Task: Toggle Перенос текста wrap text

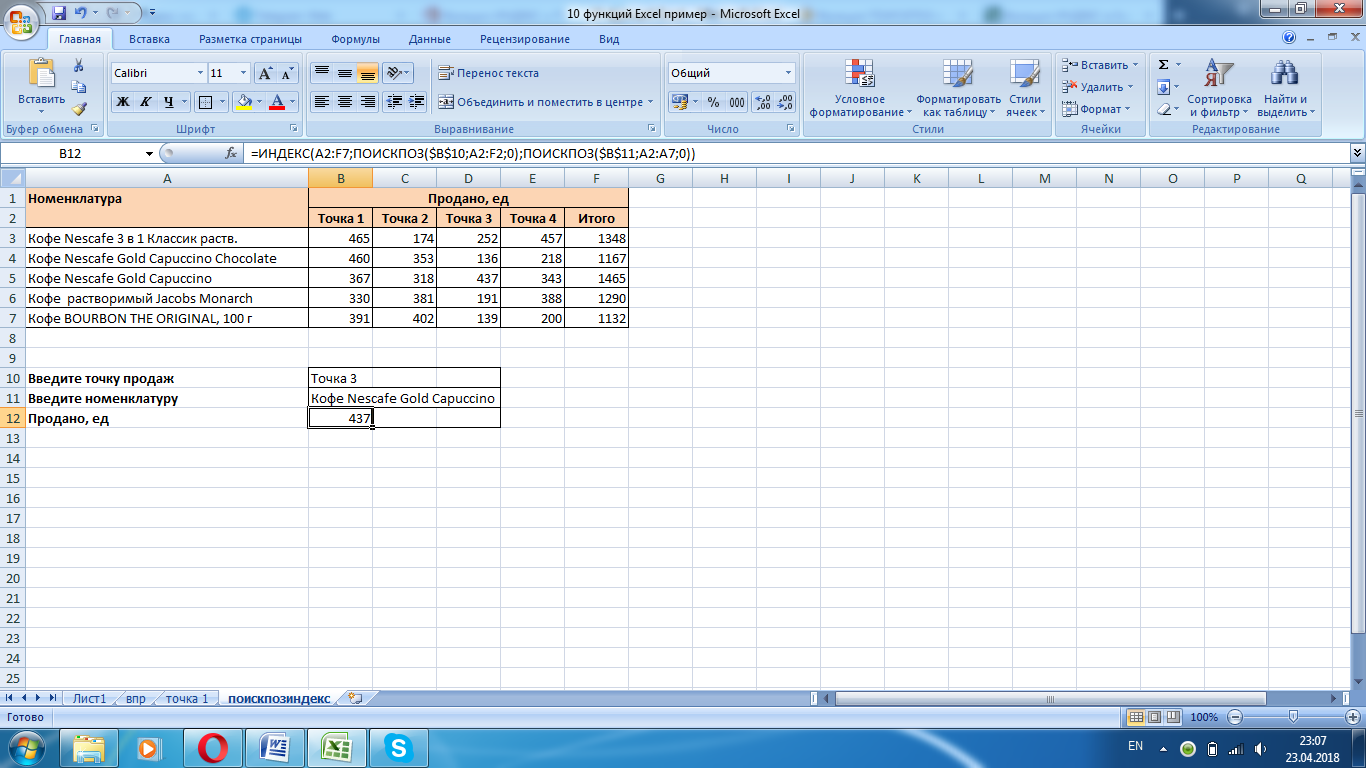Action: point(489,73)
